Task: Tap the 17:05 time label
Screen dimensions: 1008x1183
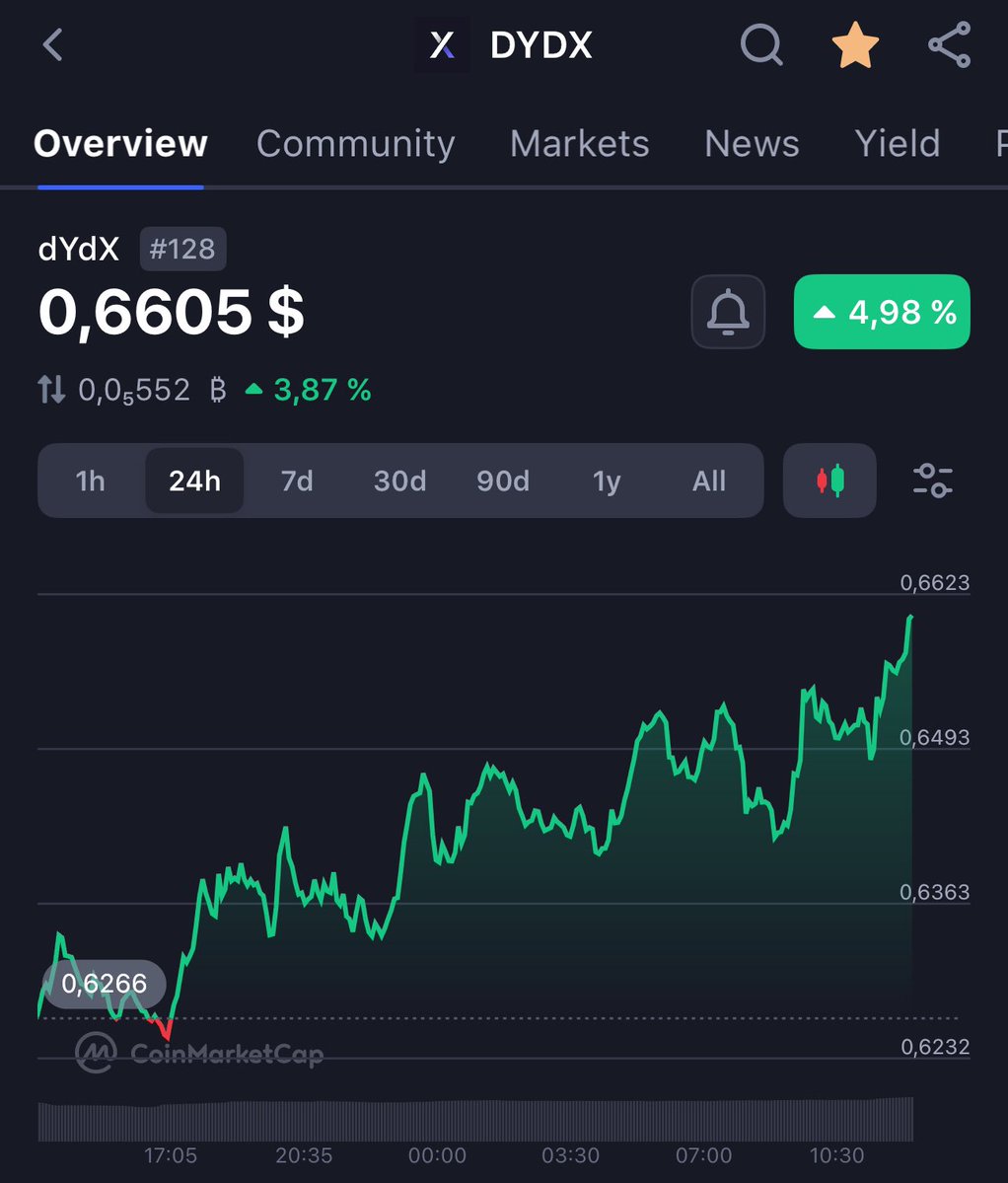Action: (171, 1155)
